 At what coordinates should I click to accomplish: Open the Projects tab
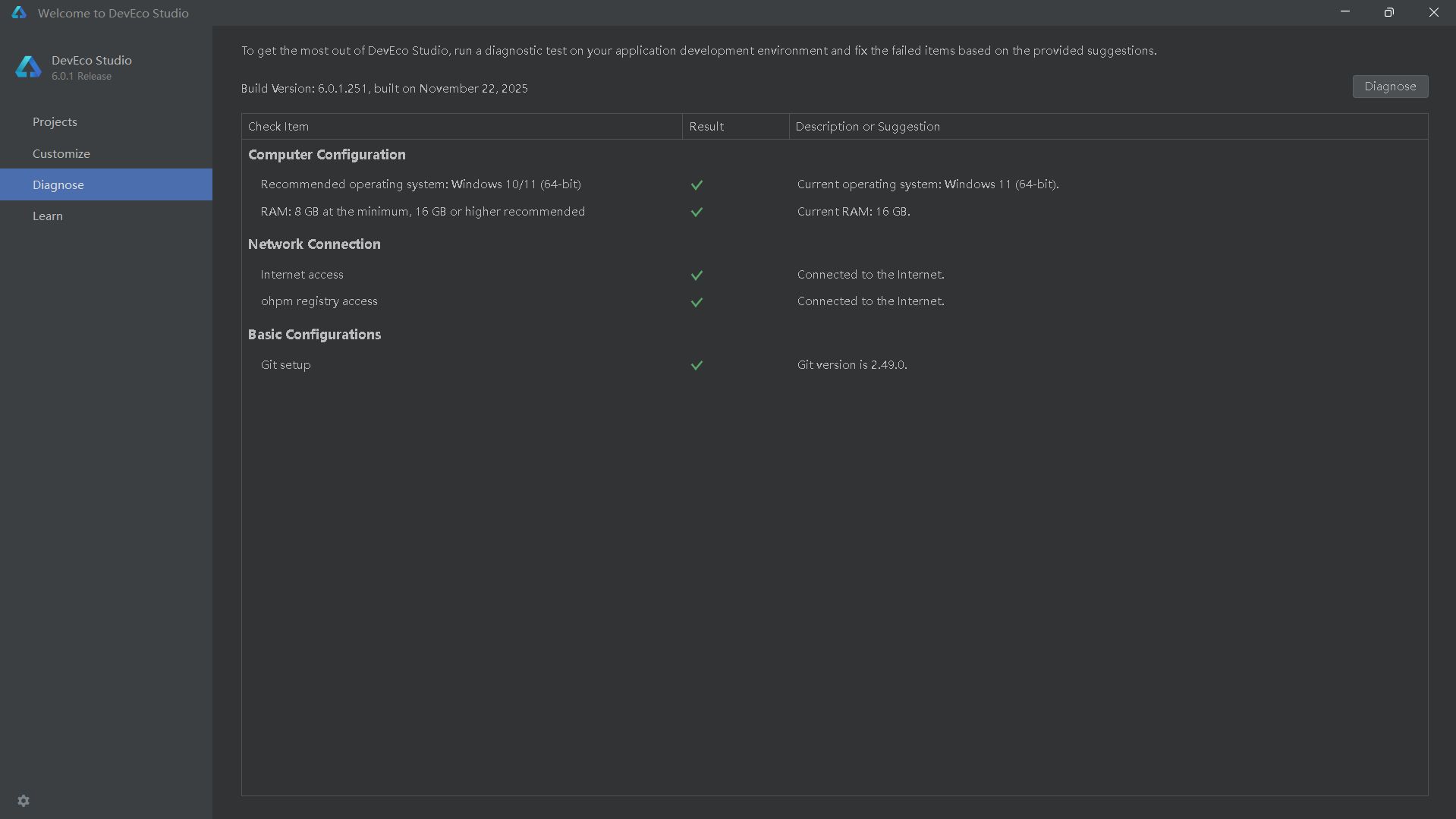coord(106,121)
